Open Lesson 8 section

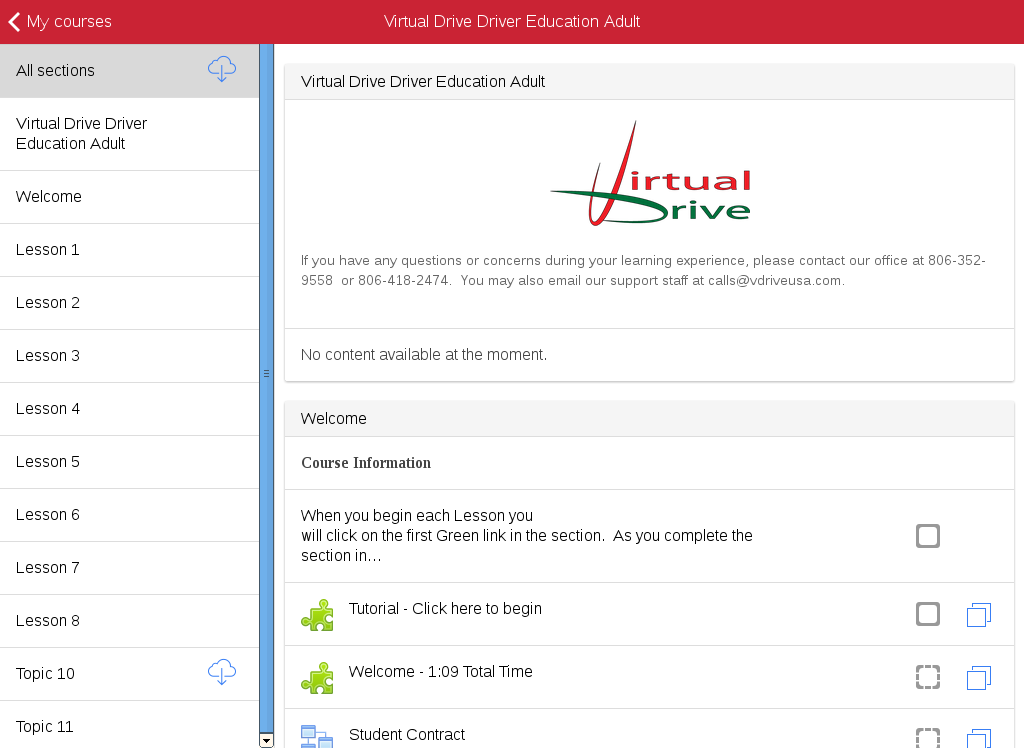point(129,620)
